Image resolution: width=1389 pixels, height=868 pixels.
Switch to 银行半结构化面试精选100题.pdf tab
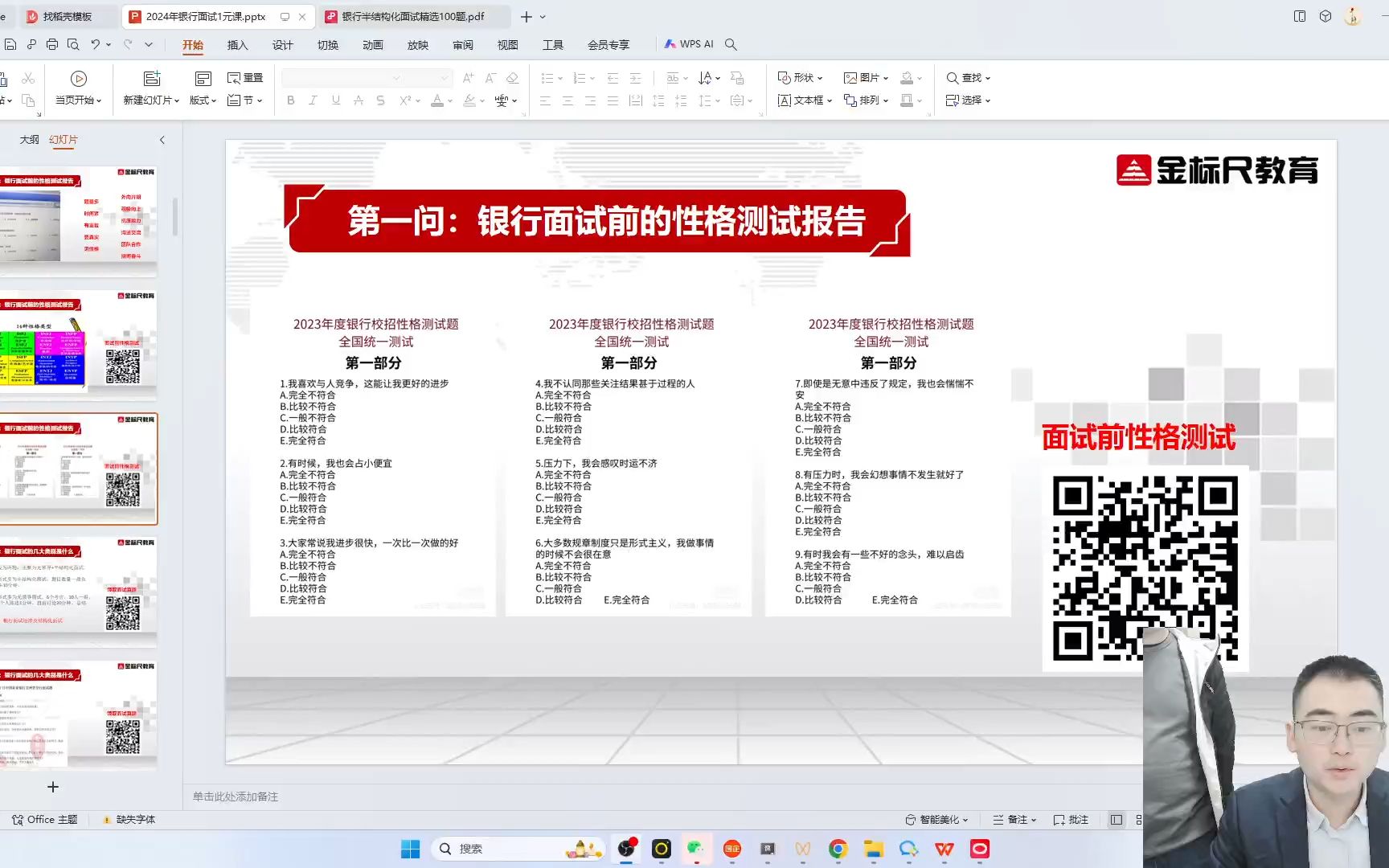click(413, 16)
